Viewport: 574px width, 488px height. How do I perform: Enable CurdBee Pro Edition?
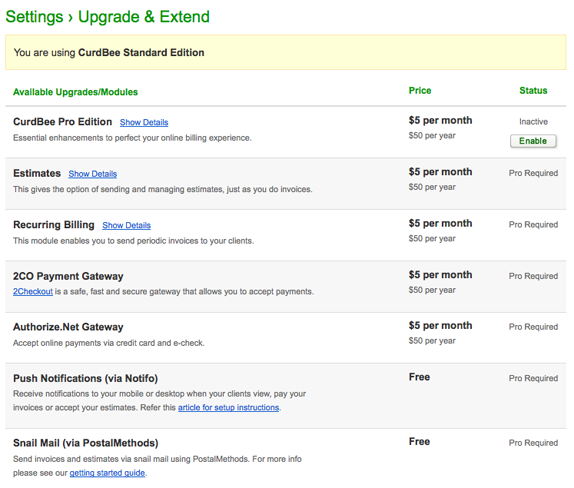point(533,141)
